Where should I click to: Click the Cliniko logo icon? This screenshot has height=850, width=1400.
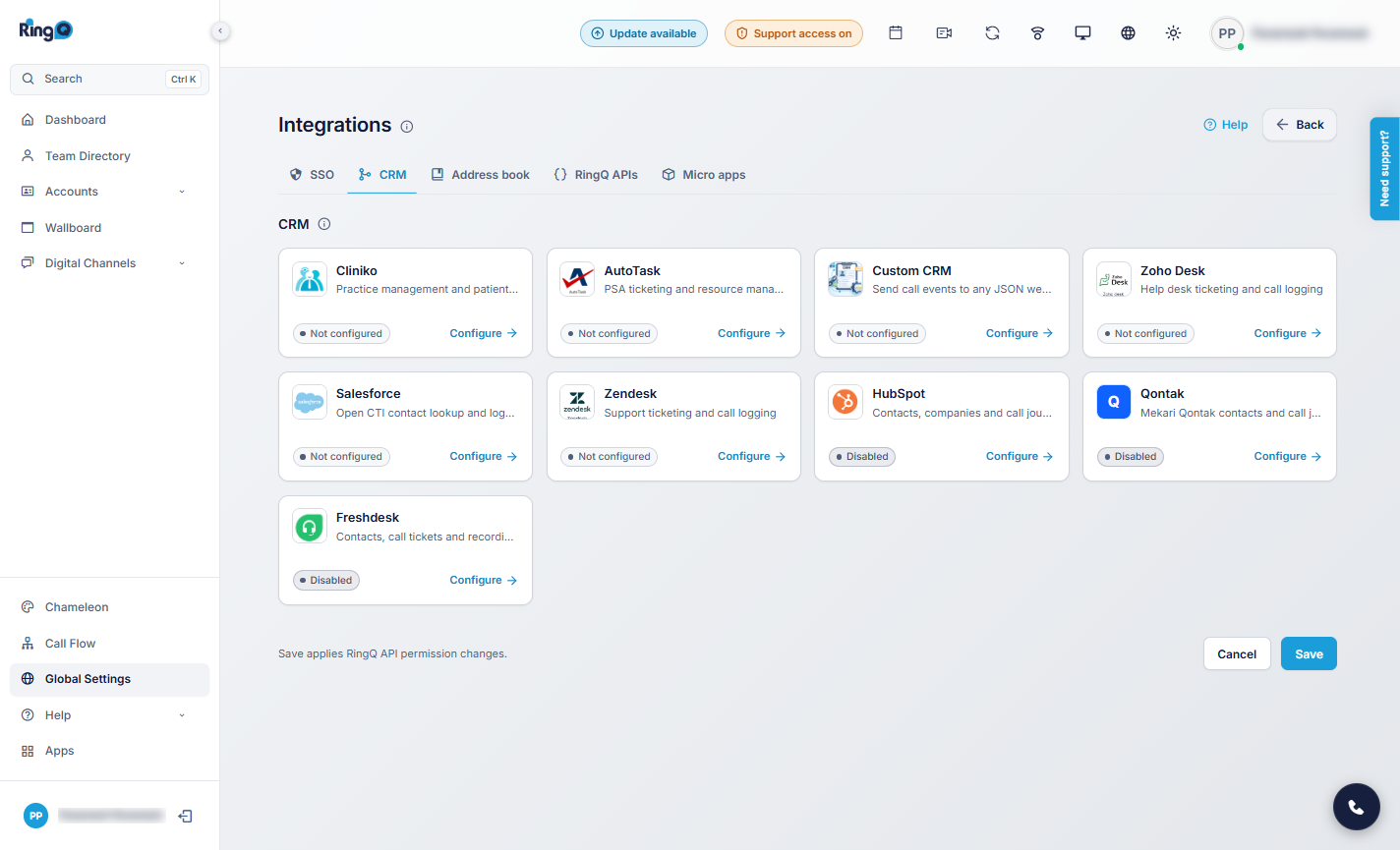[310, 279]
